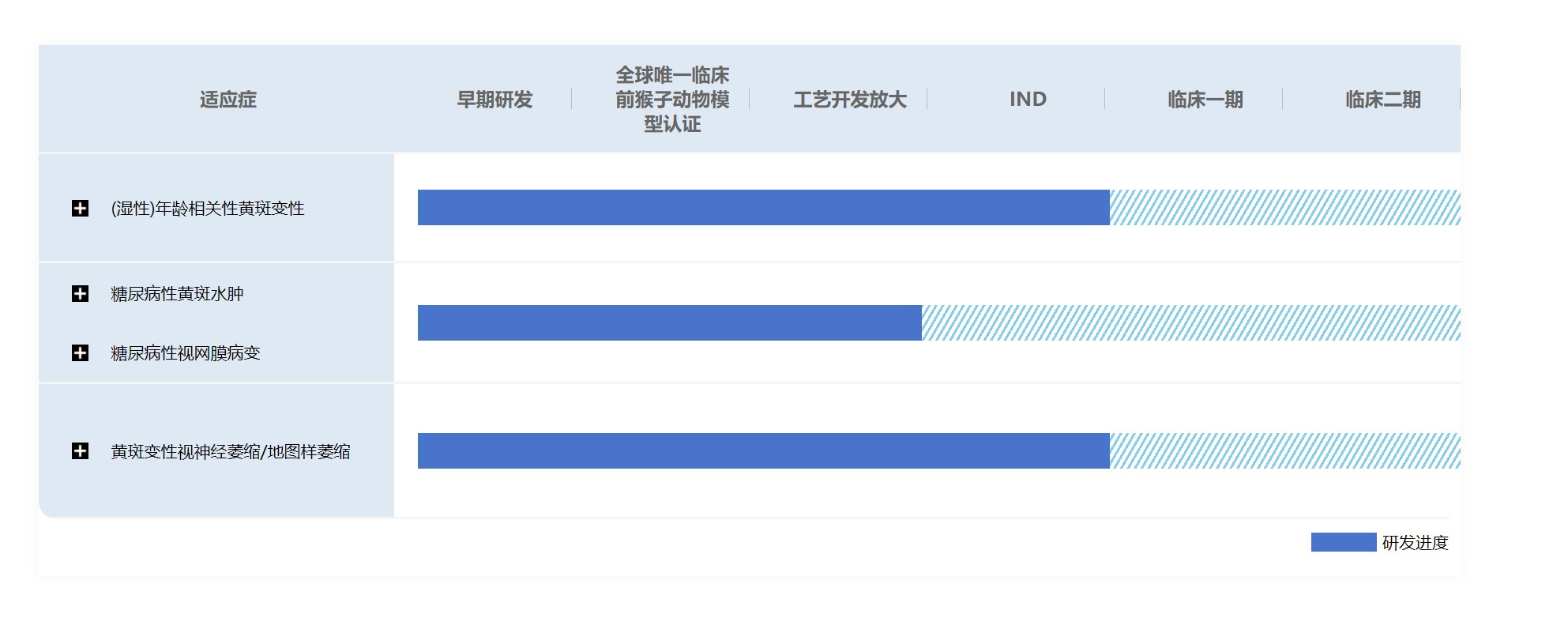Click the (湿性)年龄相关性黄斑变性 indication text
The height and width of the screenshot is (633, 1568).
pyautogui.click(x=208, y=208)
